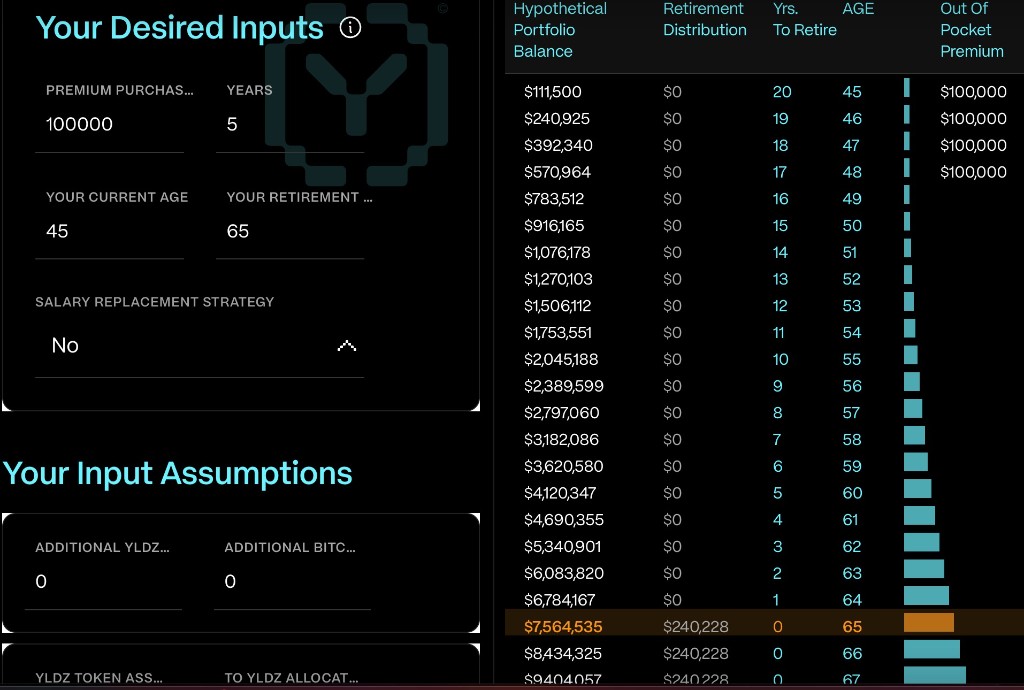Click the Your Input Assumptions heading
Image resolution: width=1024 pixels, height=690 pixels.
point(178,474)
